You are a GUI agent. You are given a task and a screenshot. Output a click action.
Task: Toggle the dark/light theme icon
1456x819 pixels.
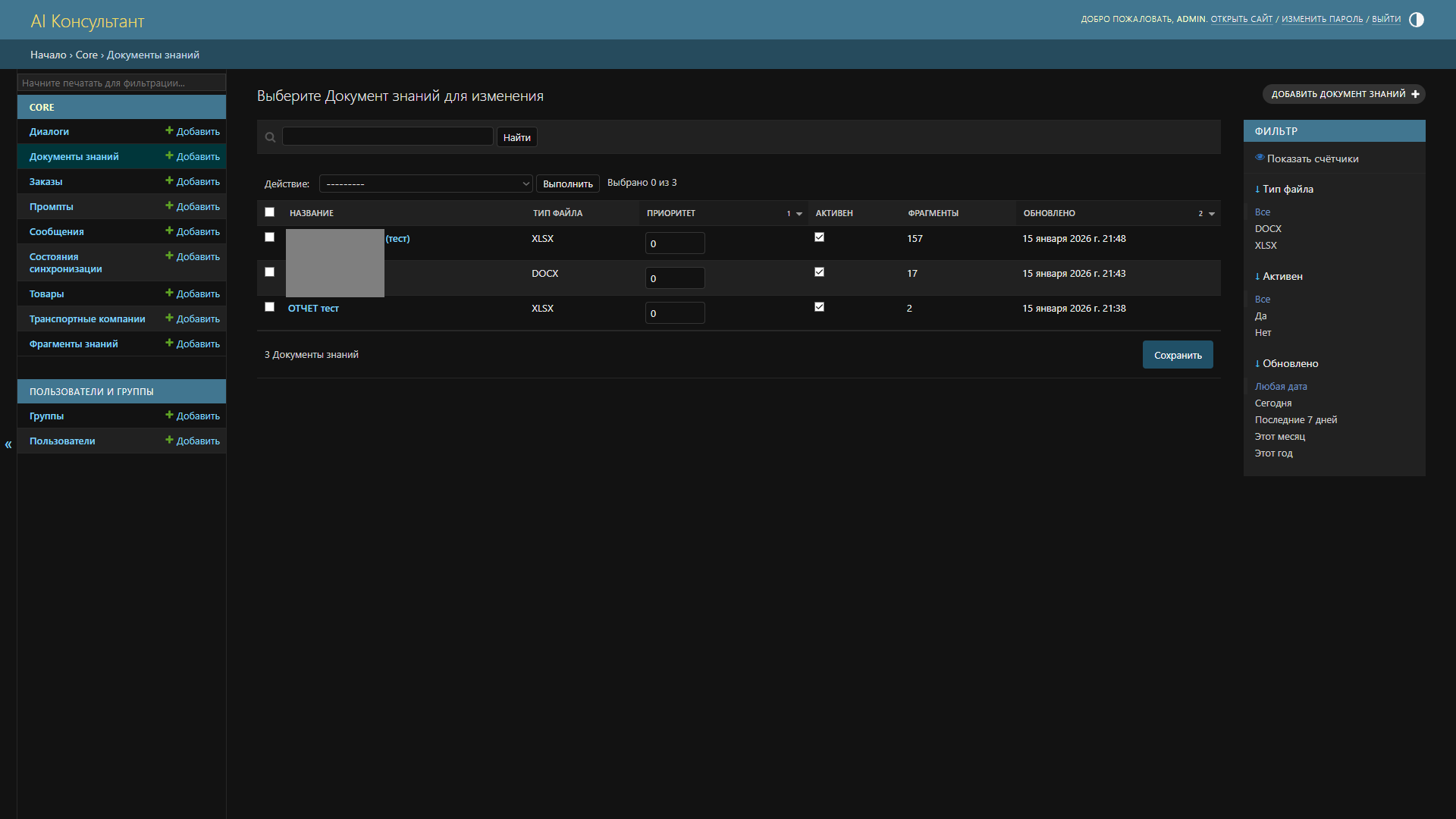(1416, 20)
